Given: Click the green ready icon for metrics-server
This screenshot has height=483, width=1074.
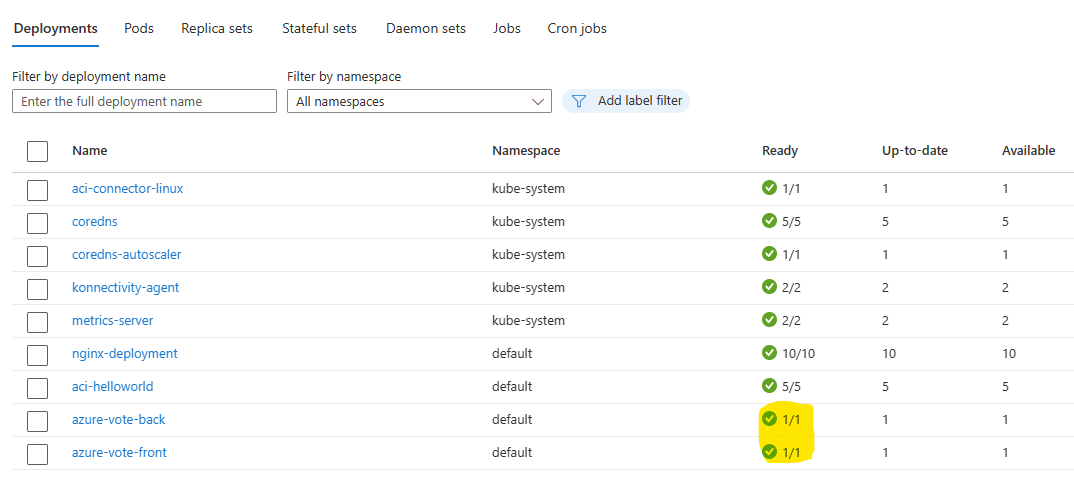Looking at the screenshot, I should click(x=769, y=320).
